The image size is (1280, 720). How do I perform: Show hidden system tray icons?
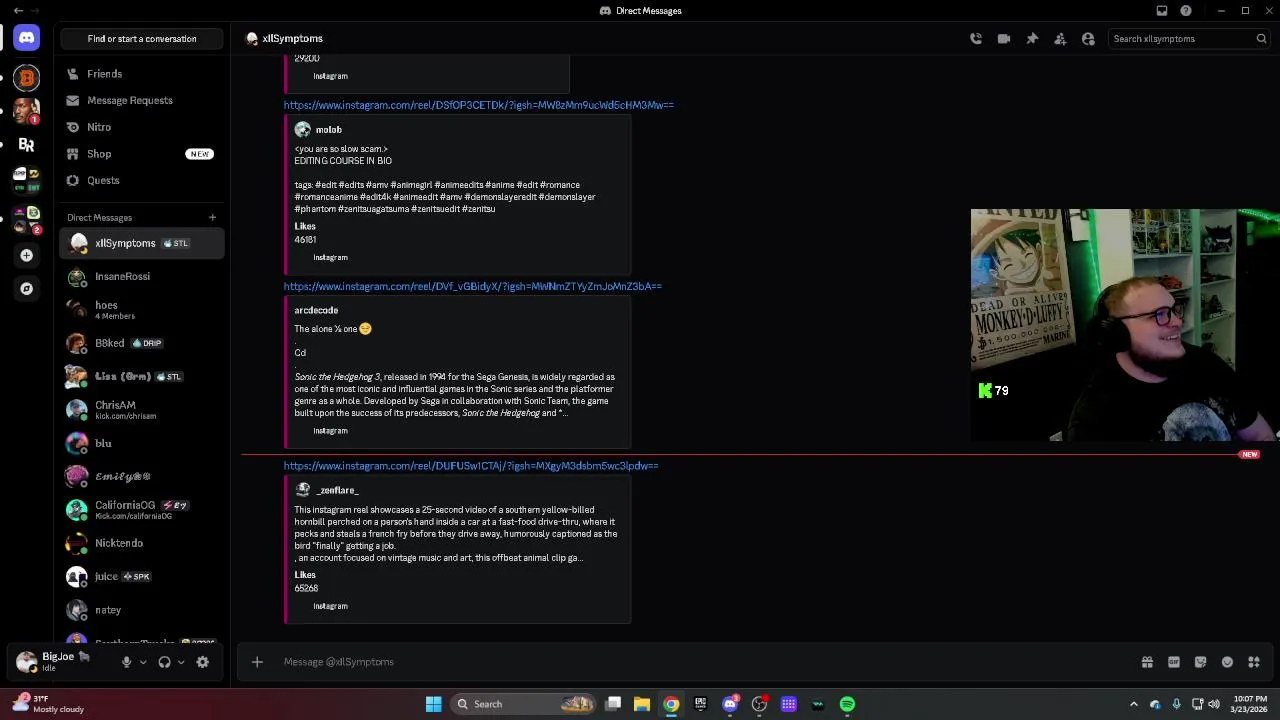(x=1133, y=704)
